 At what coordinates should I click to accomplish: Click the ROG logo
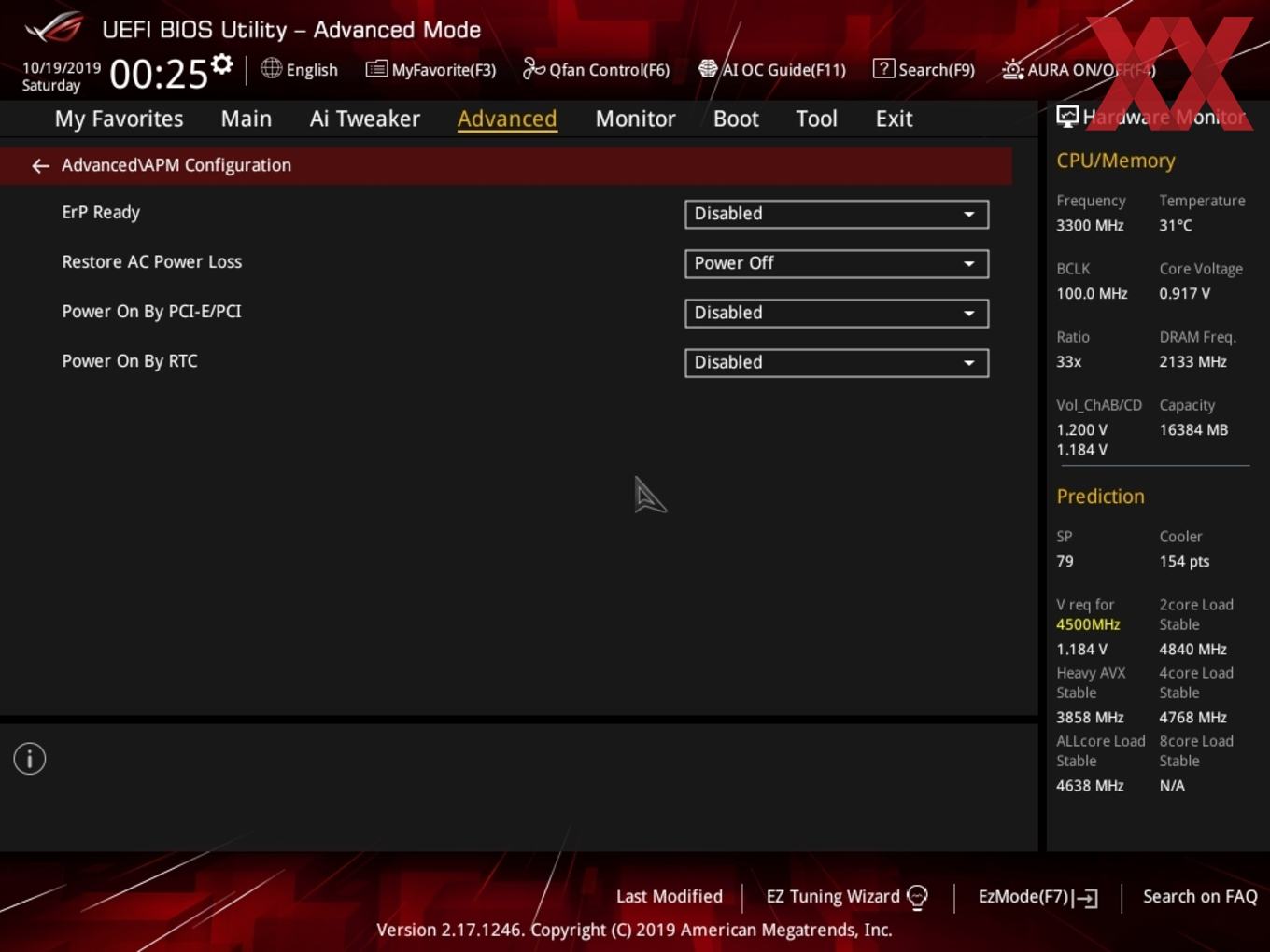54,28
